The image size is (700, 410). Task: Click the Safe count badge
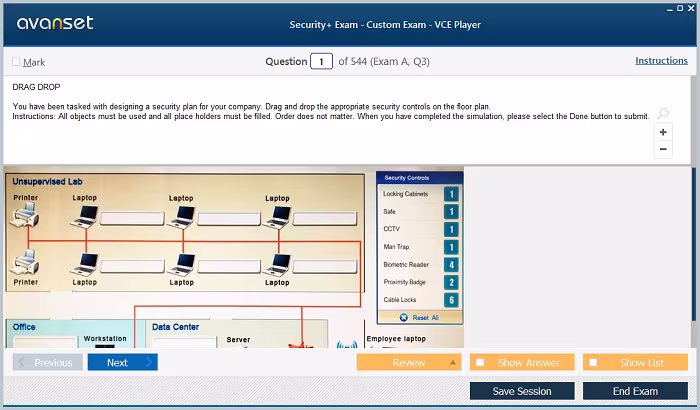451,212
